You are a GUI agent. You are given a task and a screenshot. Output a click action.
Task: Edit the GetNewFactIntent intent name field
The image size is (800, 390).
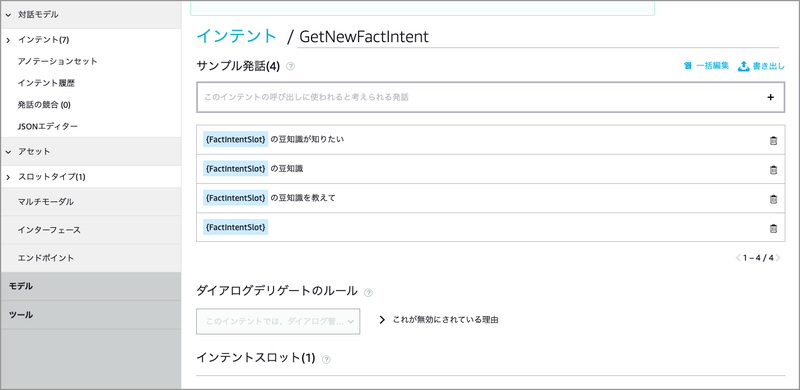click(538, 37)
